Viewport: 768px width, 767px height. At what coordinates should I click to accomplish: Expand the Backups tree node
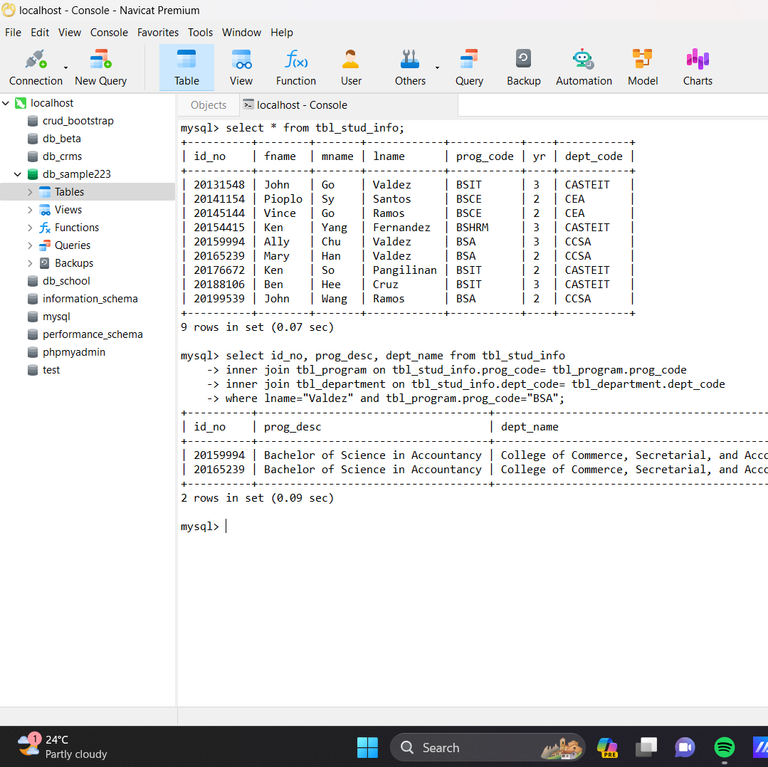30,263
